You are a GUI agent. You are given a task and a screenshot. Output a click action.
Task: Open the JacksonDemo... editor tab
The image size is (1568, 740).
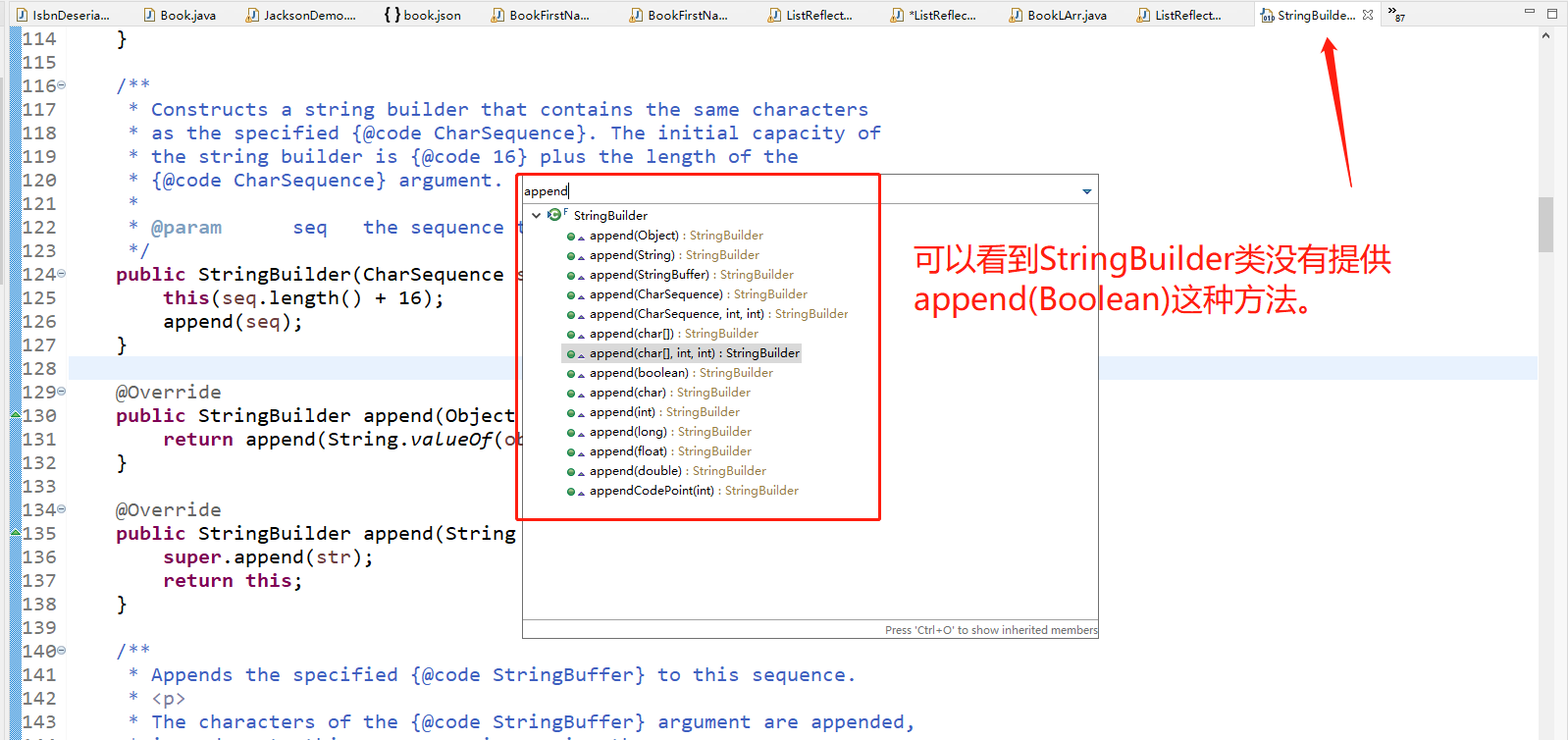point(301,15)
